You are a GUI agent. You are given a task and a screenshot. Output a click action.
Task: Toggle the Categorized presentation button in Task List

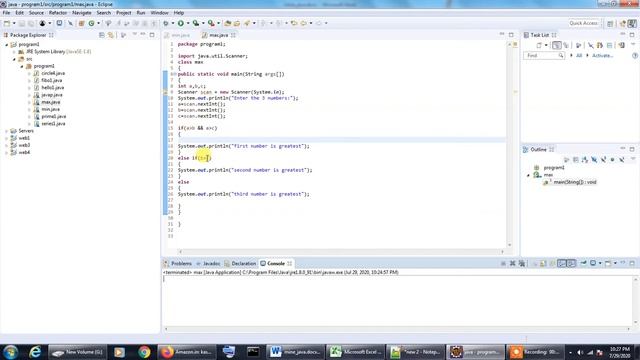tap(557, 45)
